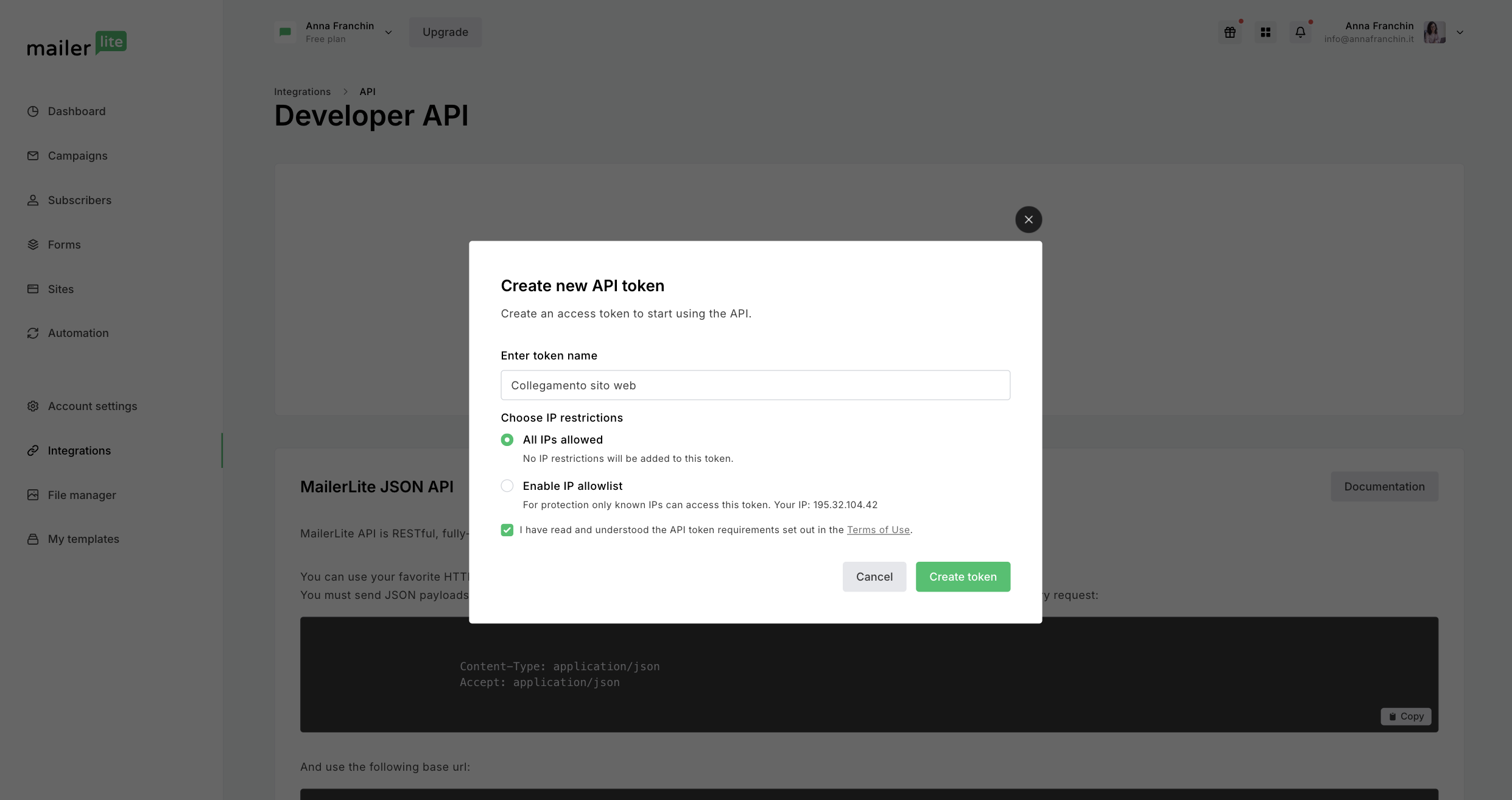
Task: Click the info@annafranchin.it email text
Action: pos(1369,39)
